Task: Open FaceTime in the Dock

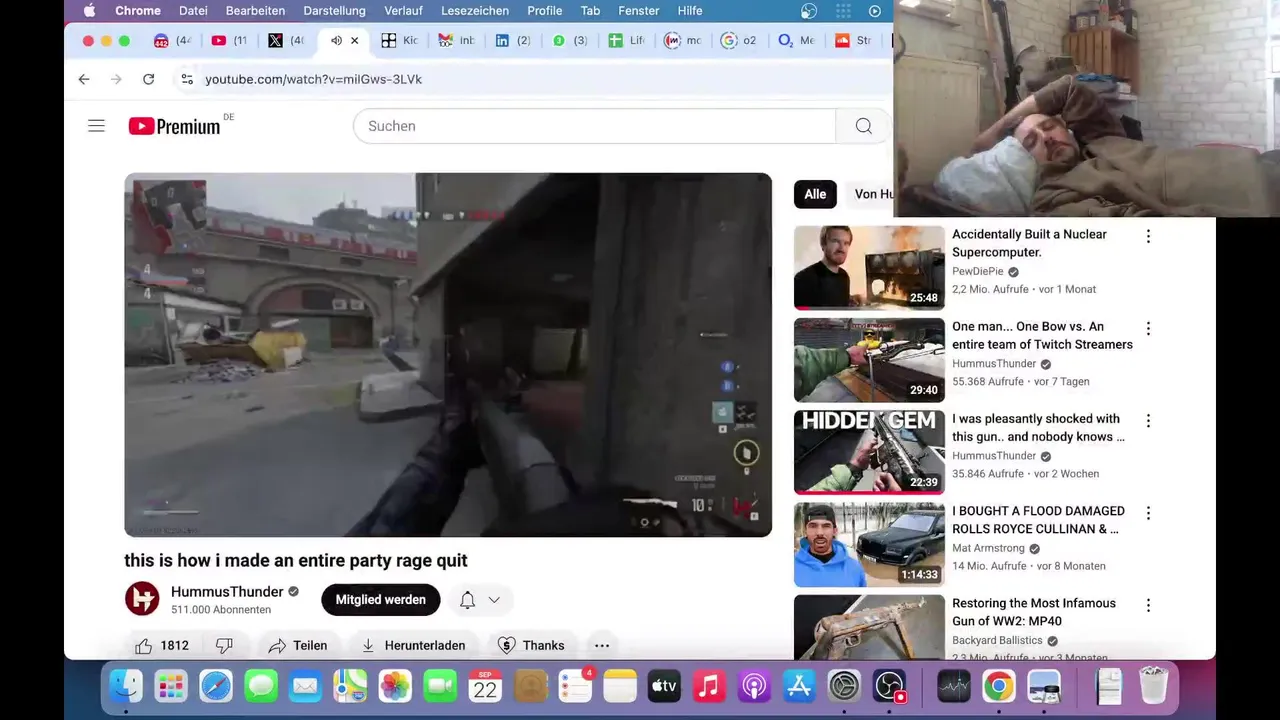Action: 440,687
